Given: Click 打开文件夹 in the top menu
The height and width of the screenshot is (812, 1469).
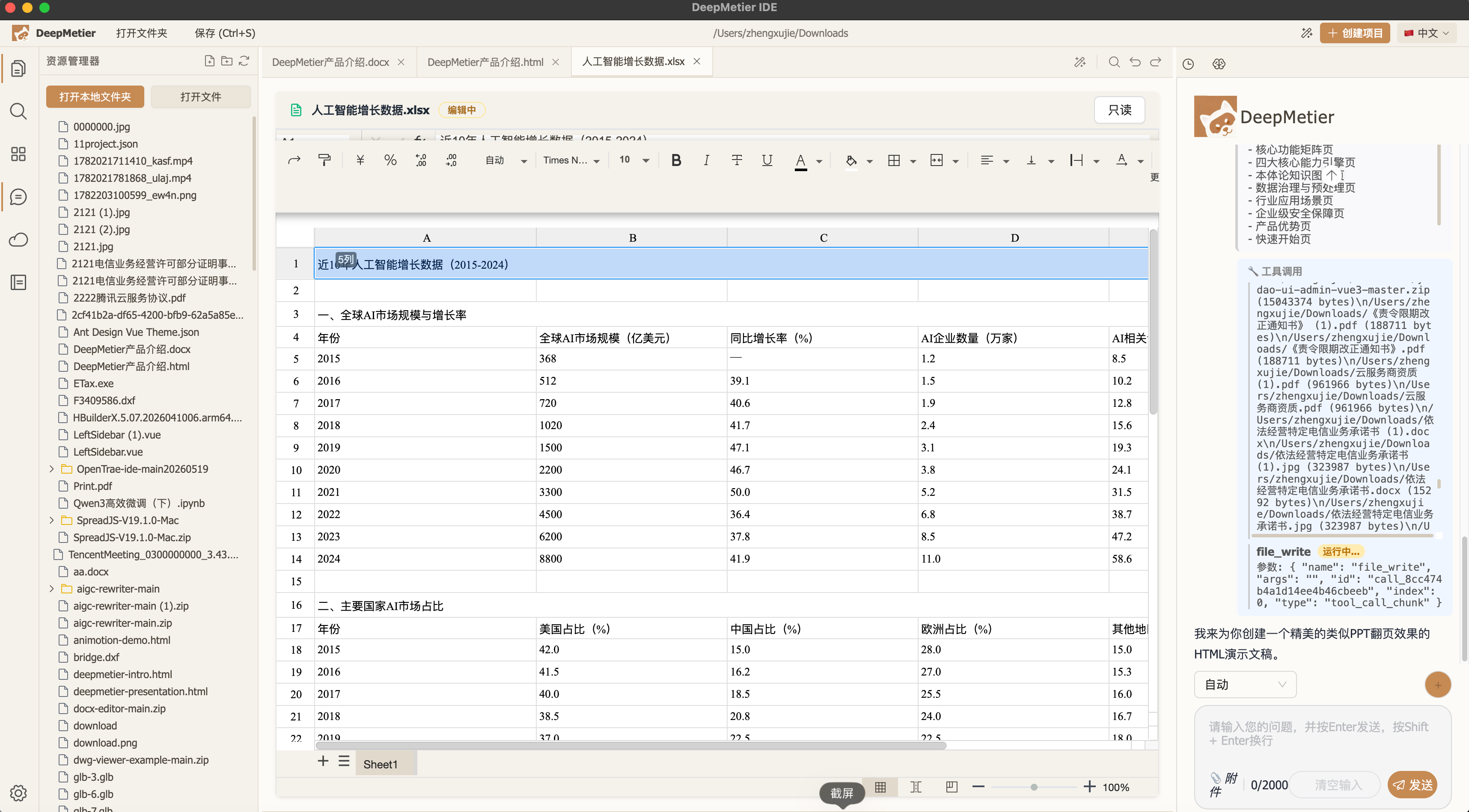Looking at the screenshot, I should pos(141,33).
